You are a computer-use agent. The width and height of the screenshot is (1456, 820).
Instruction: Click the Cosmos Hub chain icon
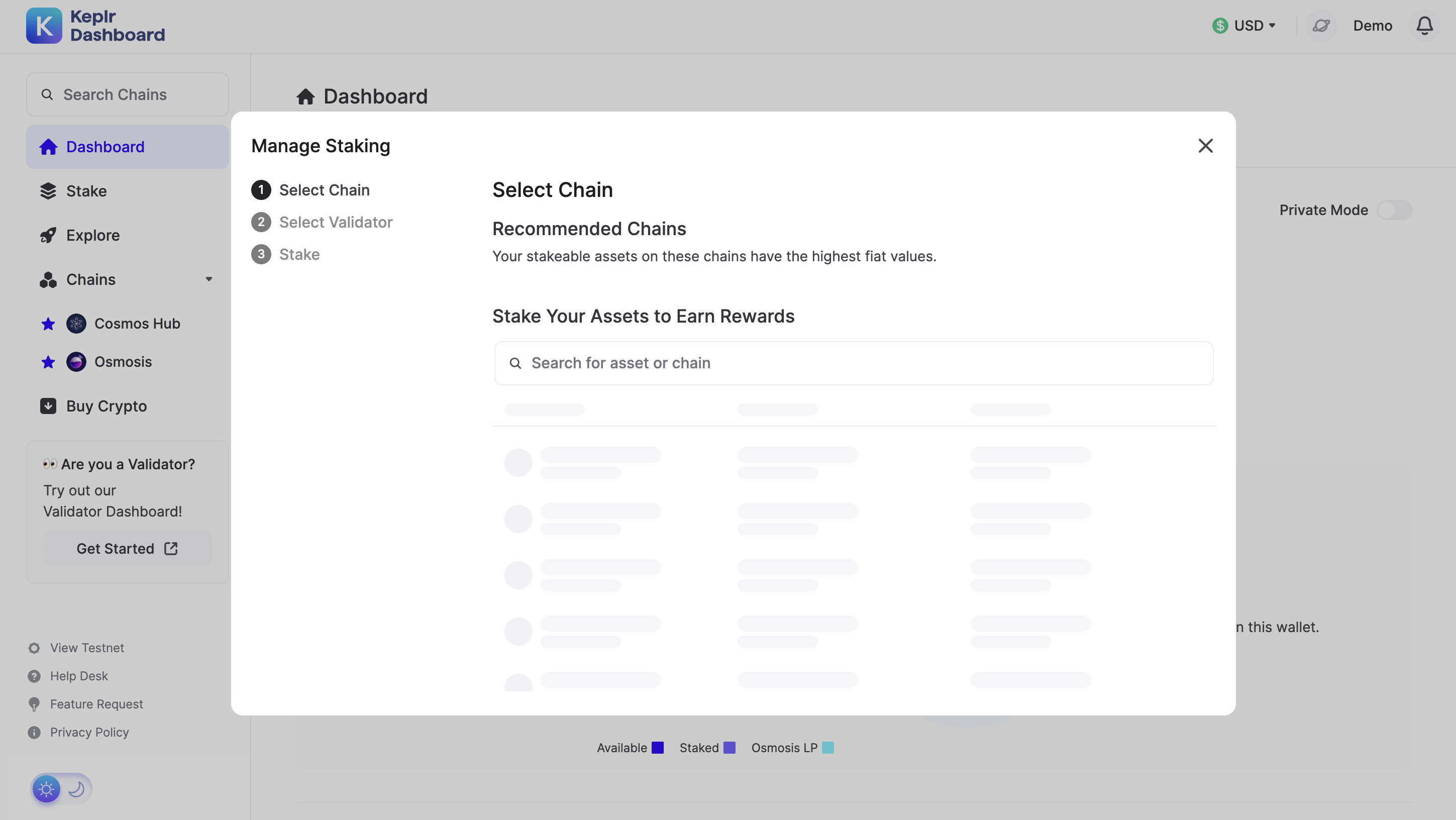[76, 324]
